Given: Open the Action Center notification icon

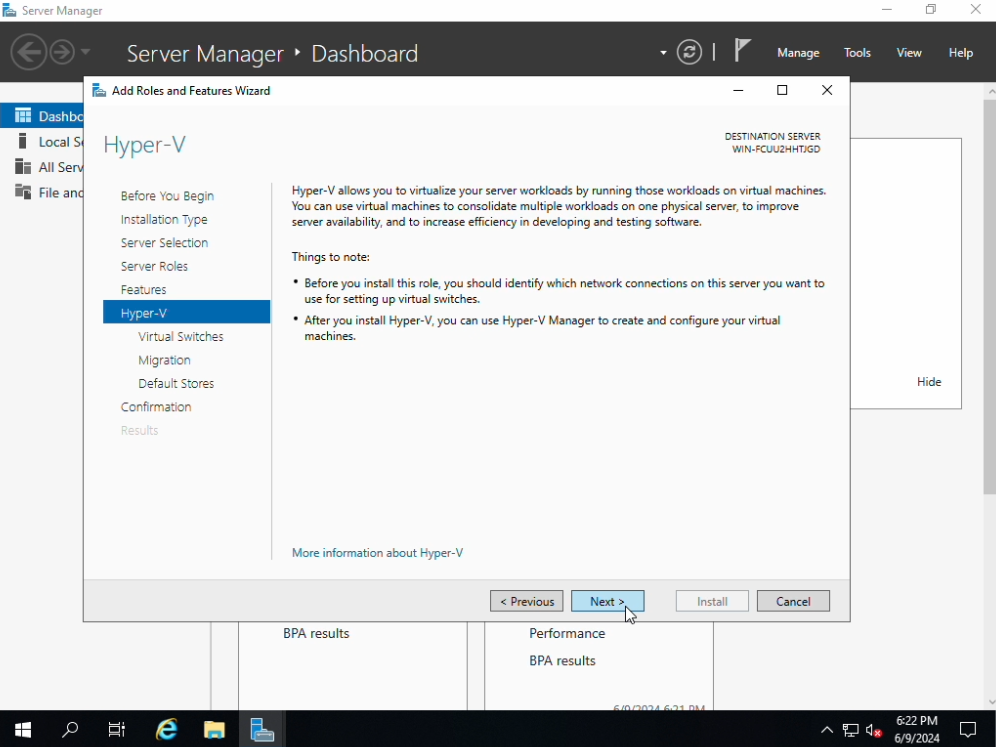Looking at the screenshot, I should 967,729.
